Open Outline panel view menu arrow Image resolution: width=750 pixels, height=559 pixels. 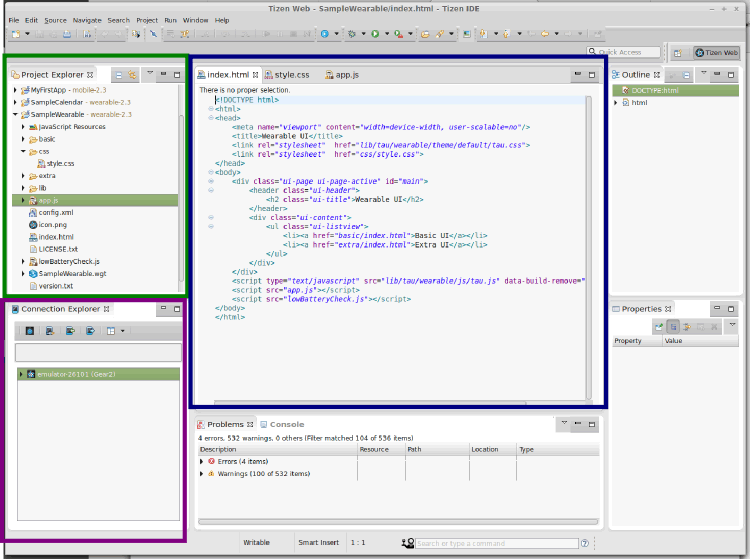704,73
